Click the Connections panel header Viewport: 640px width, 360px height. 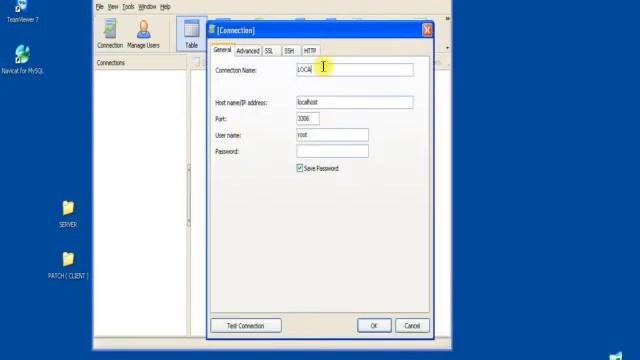(x=141, y=63)
